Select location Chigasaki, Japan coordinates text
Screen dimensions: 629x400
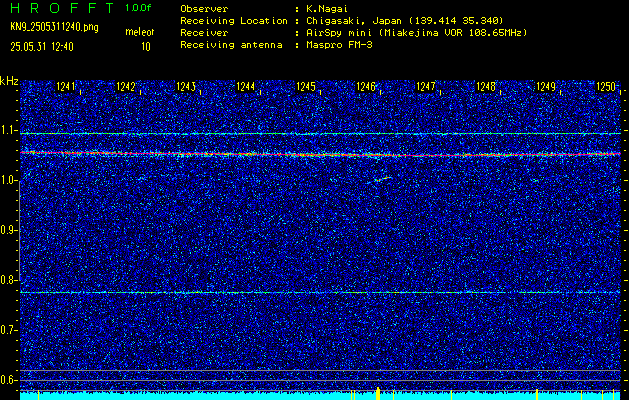405,20
